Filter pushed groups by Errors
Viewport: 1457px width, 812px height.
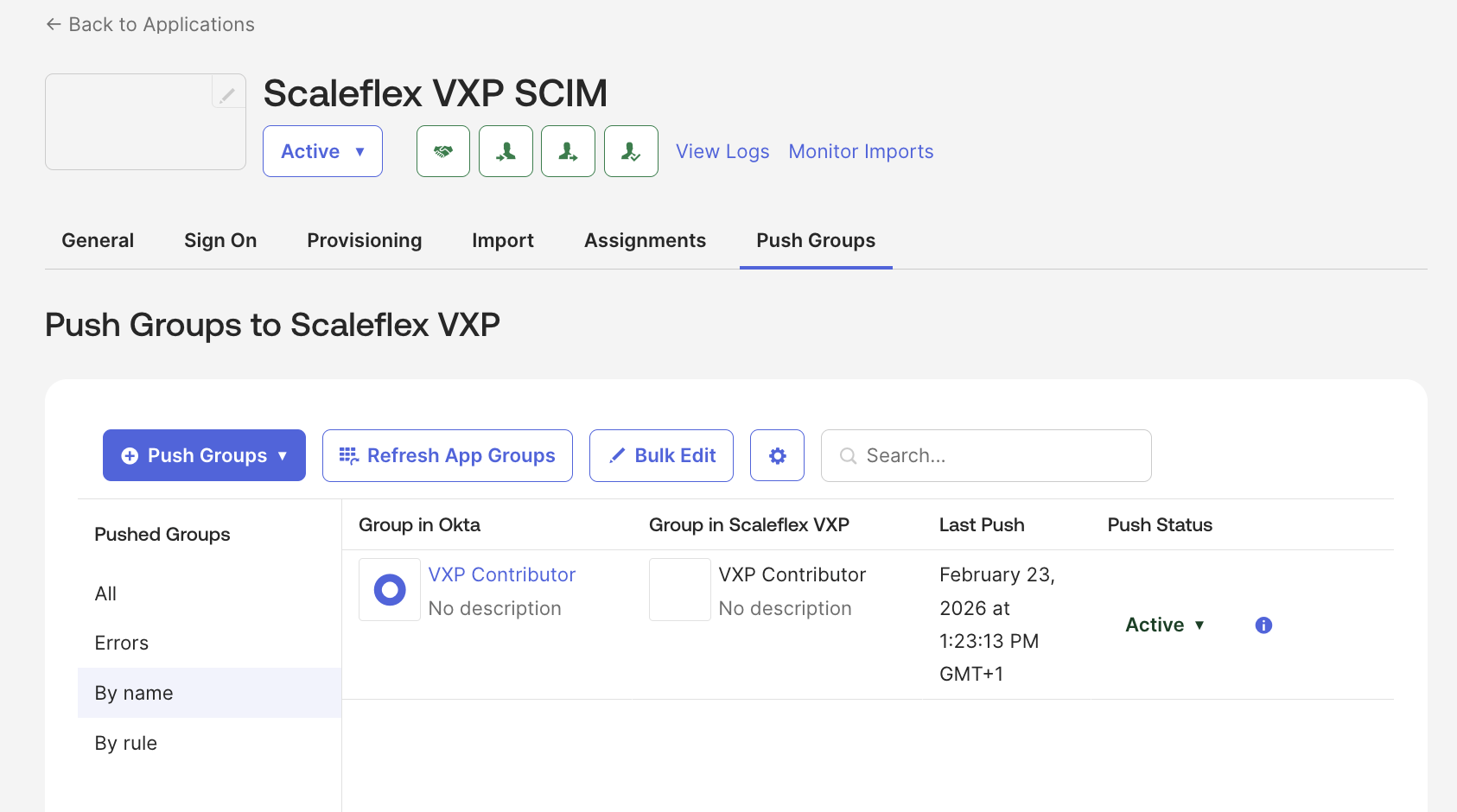tap(122, 643)
